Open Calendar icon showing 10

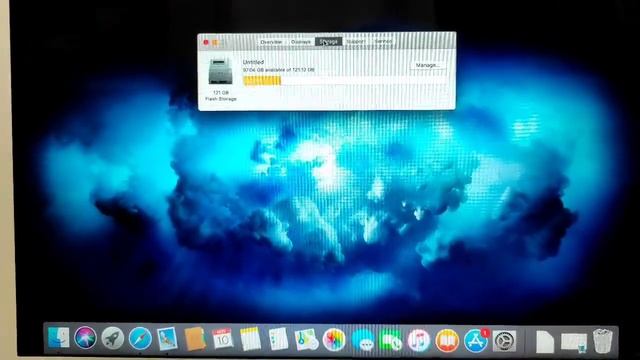pos(222,339)
